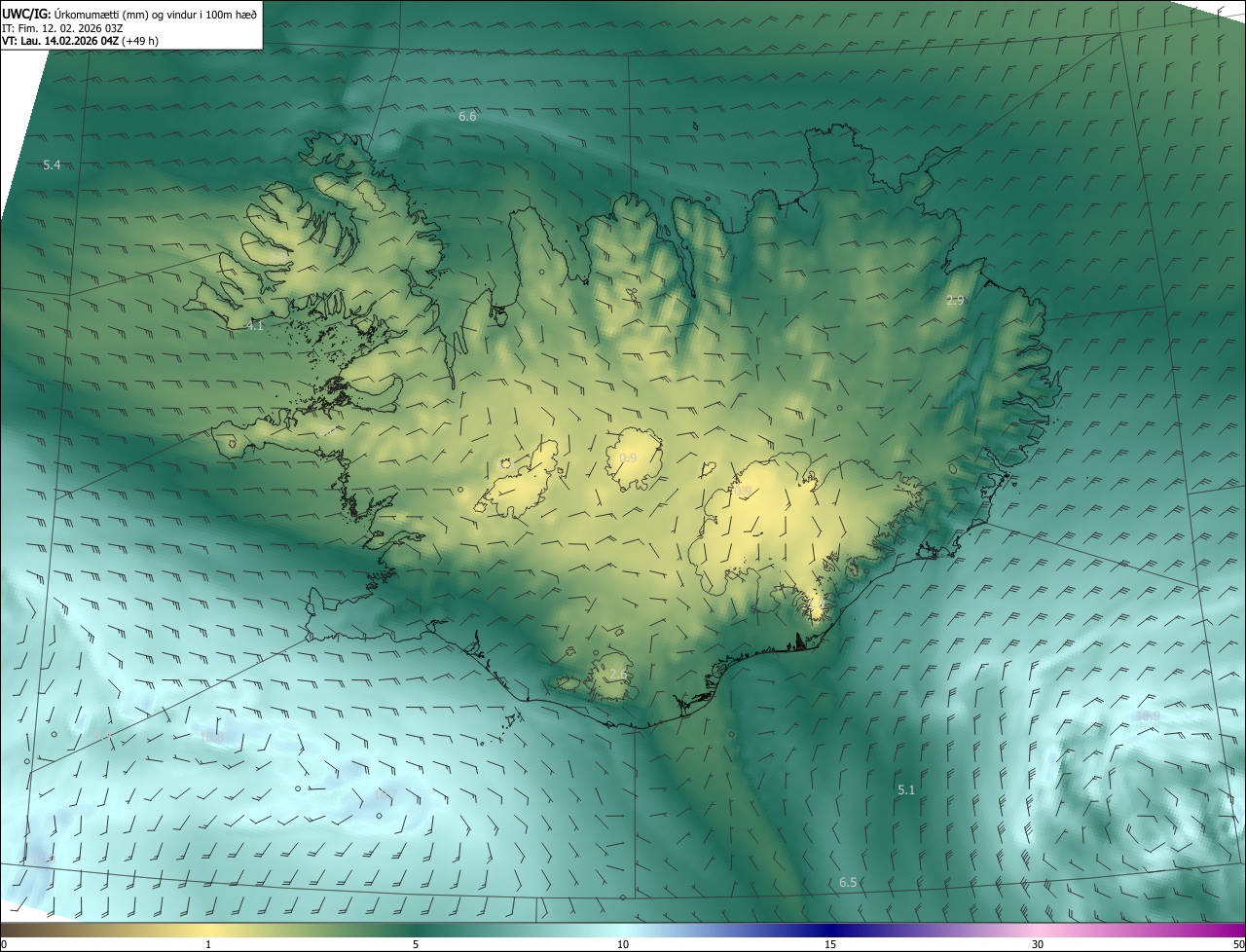Click the initial time 'IT: Fim. 12. 02. 2026 03Z'

coord(62,28)
